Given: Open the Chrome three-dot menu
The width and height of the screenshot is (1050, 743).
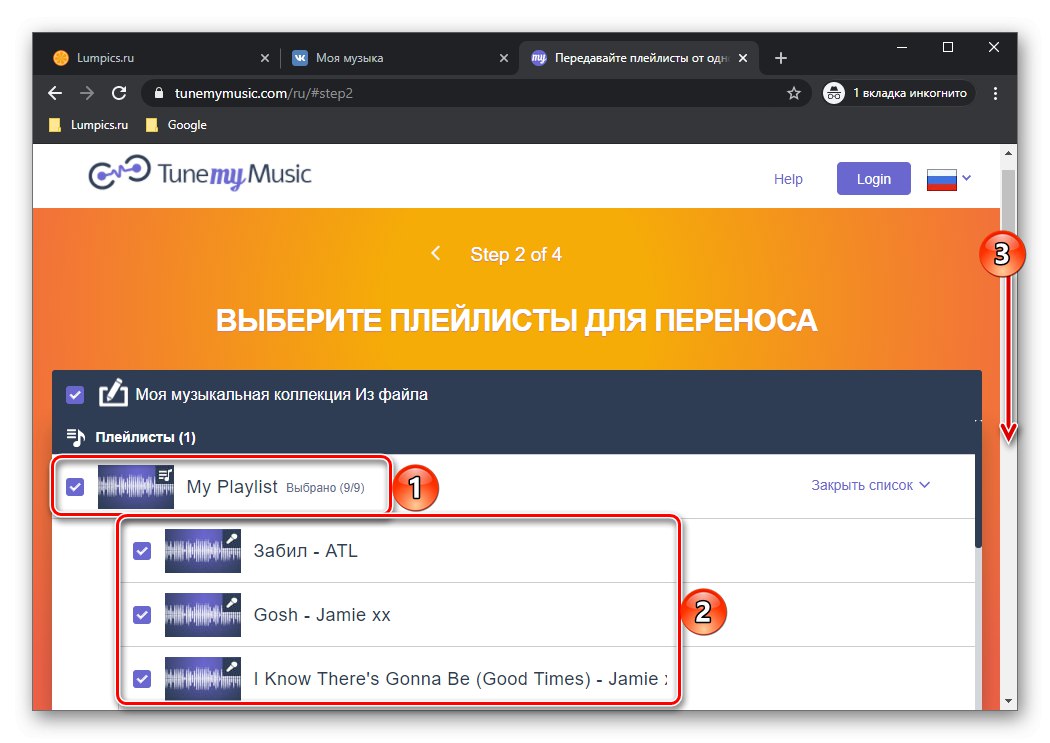Looking at the screenshot, I should 995,92.
